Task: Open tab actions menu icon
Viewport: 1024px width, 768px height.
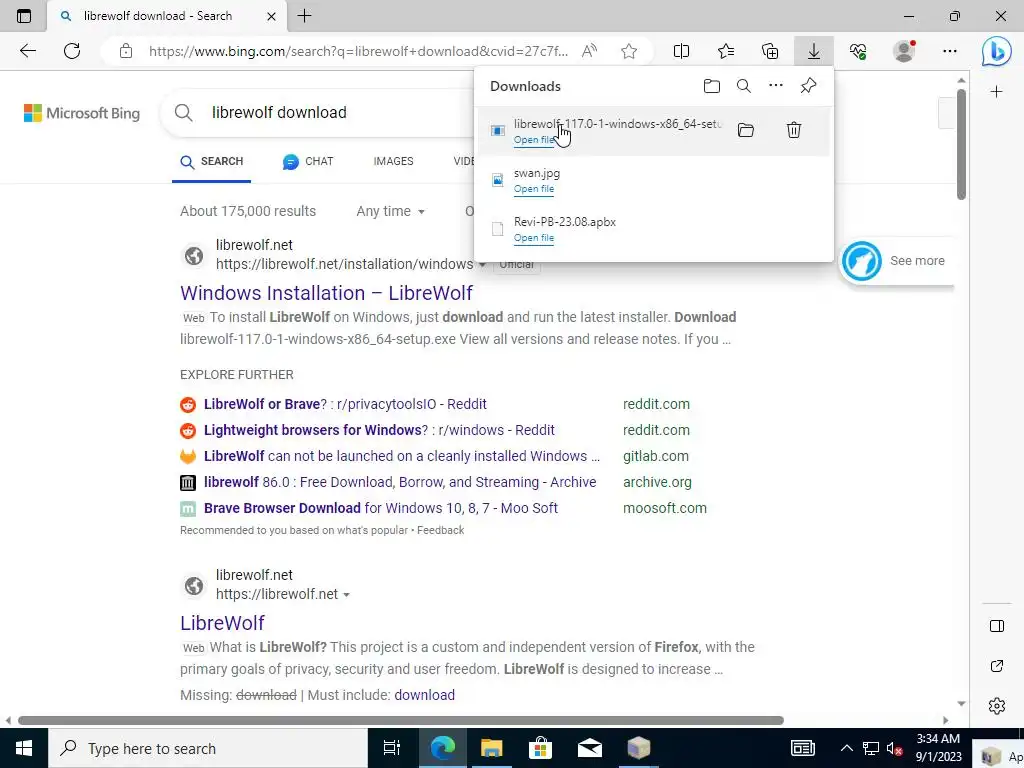Action: [24, 16]
